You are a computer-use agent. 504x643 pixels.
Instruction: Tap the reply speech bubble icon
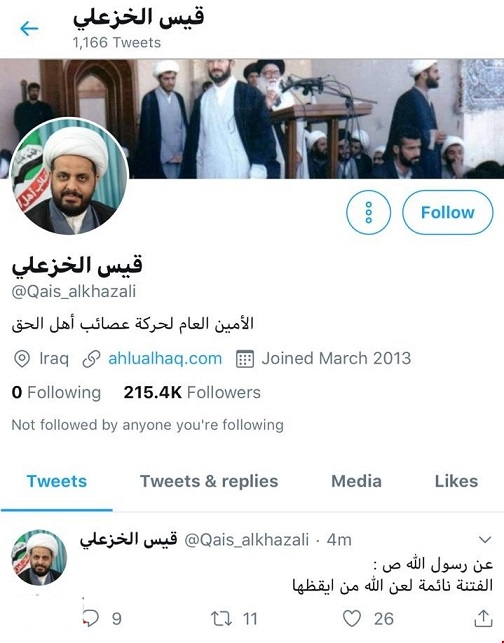(91, 618)
